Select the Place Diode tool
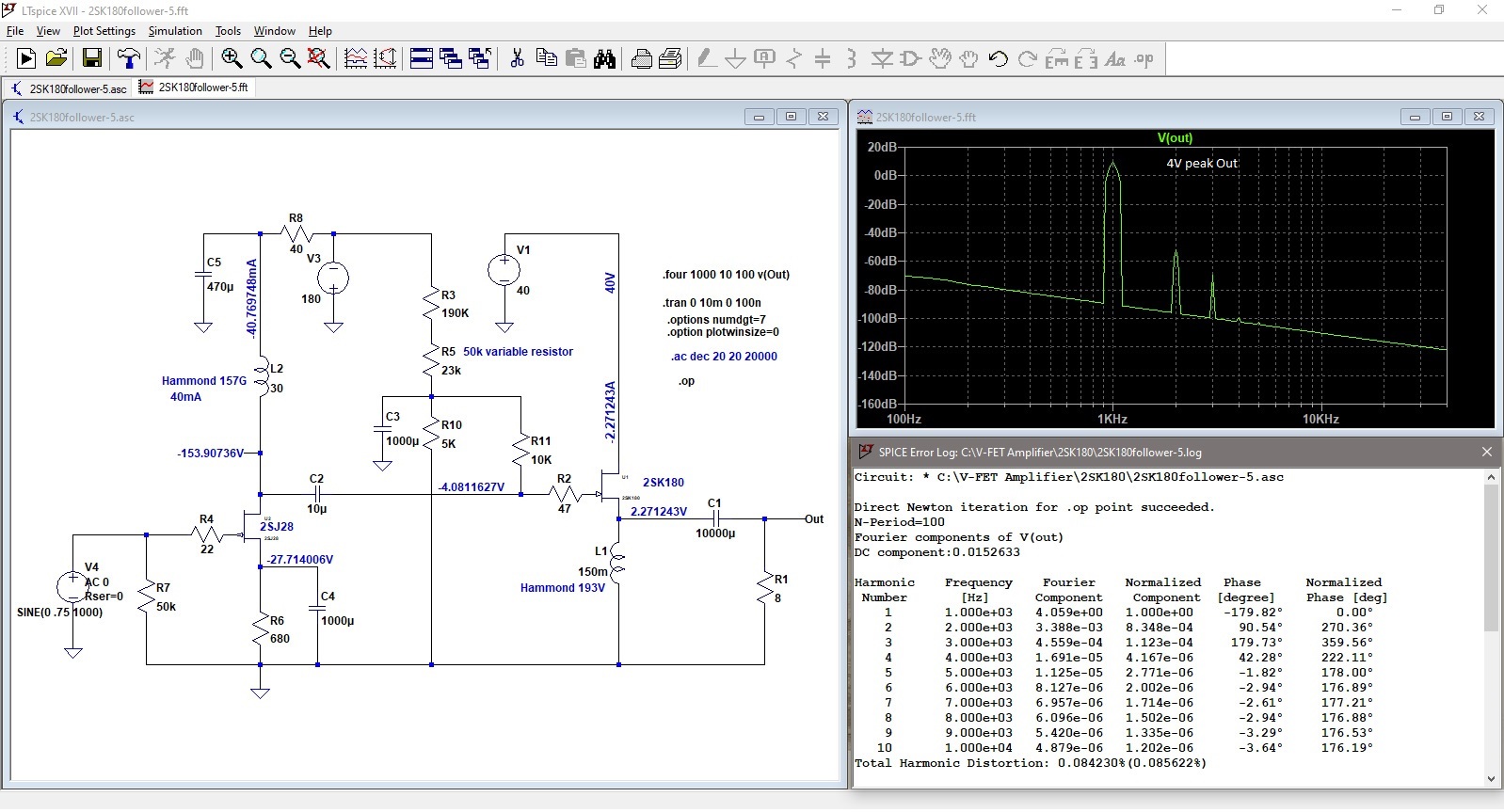The image size is (1504, 812). 881,58
